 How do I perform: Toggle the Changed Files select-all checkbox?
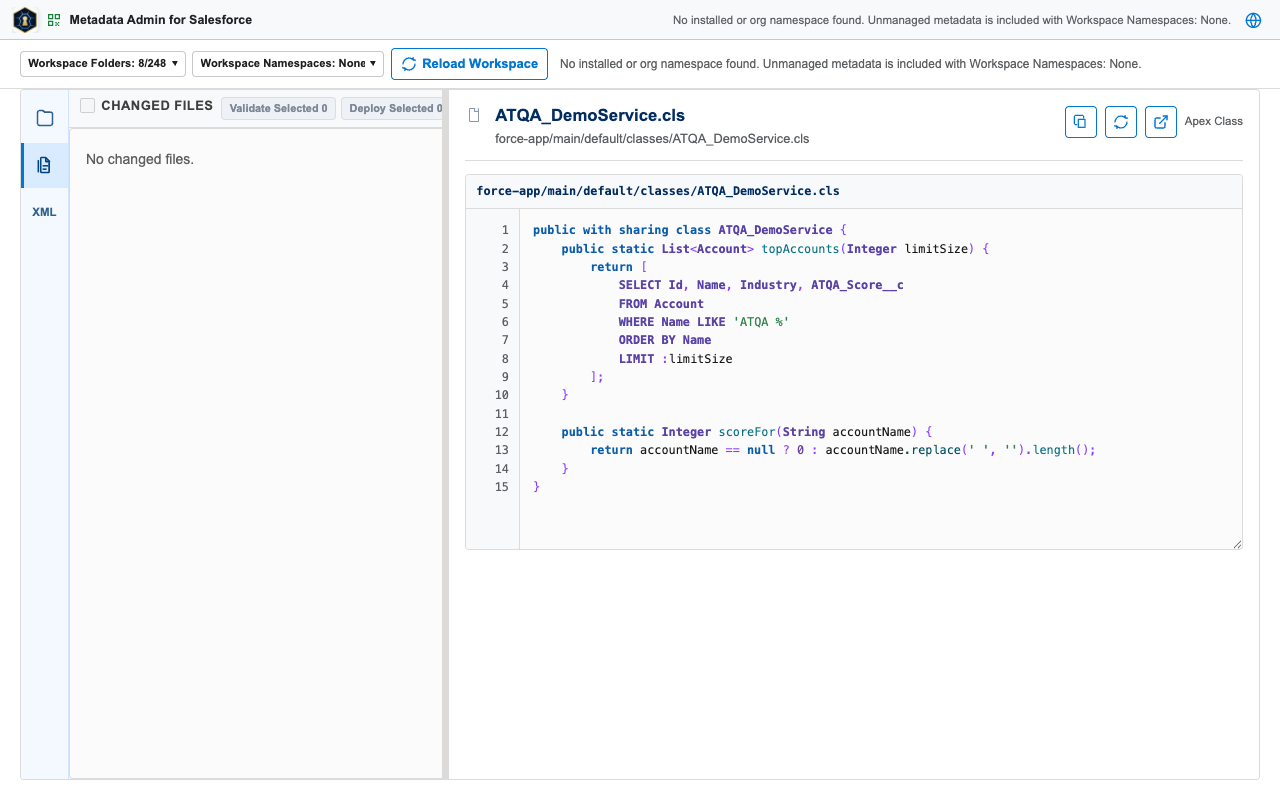point(88,106)
